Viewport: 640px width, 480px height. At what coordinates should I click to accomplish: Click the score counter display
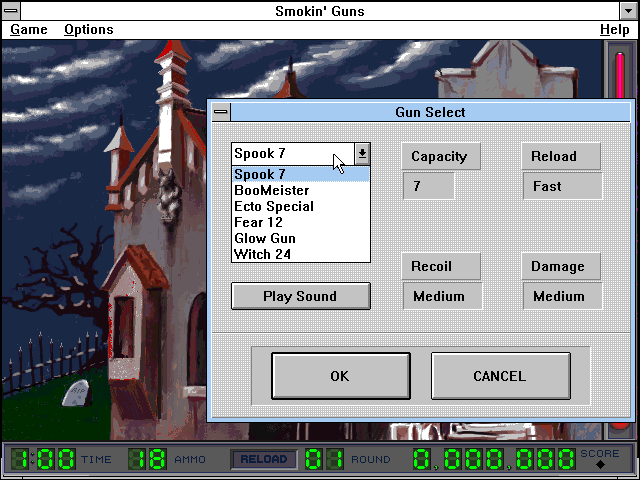click(494, 459)
